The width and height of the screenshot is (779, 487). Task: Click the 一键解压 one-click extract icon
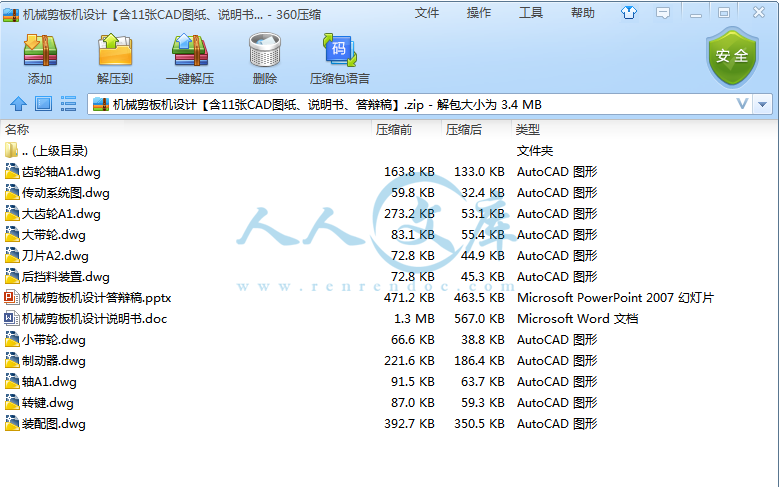click(x=190, y=50)
